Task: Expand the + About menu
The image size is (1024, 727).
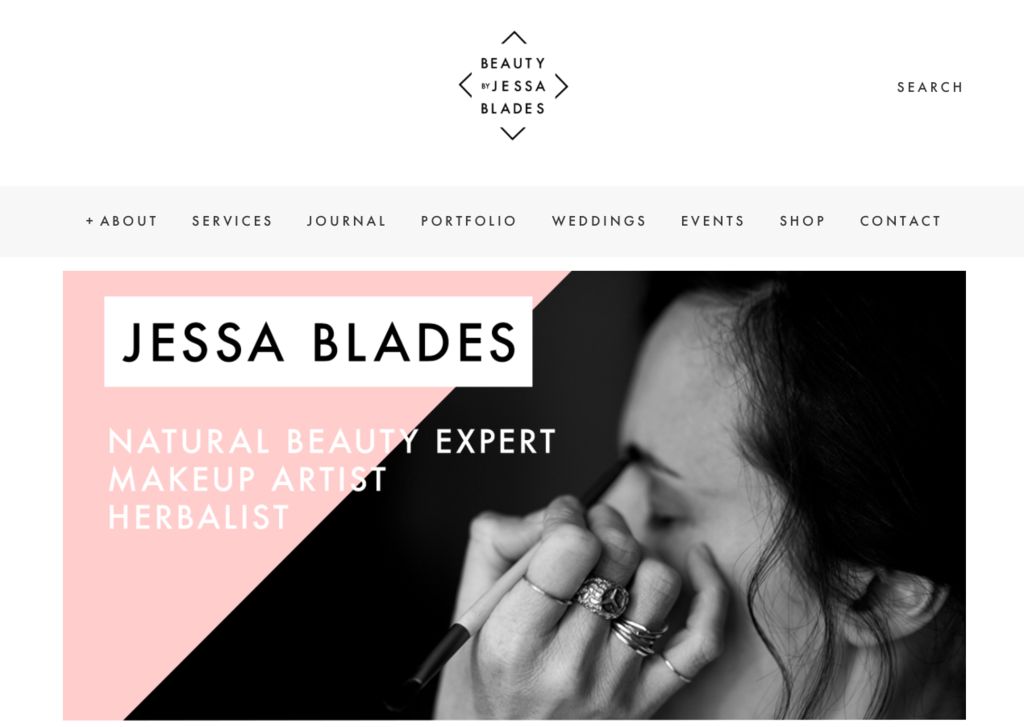Action: 121,221
